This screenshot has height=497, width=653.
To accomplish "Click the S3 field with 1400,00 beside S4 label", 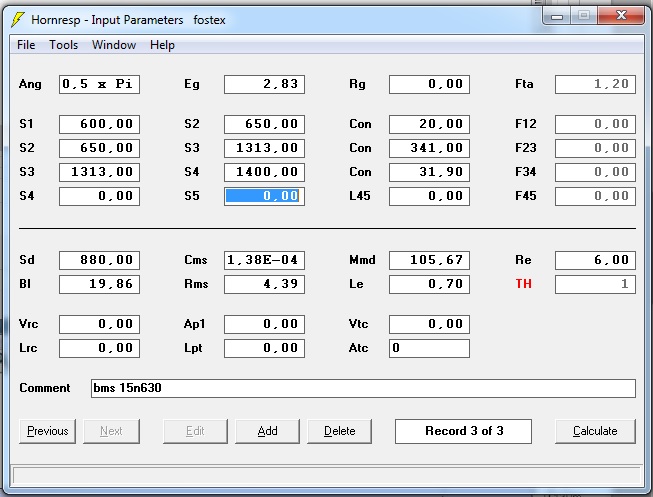I will pos(264,172).
